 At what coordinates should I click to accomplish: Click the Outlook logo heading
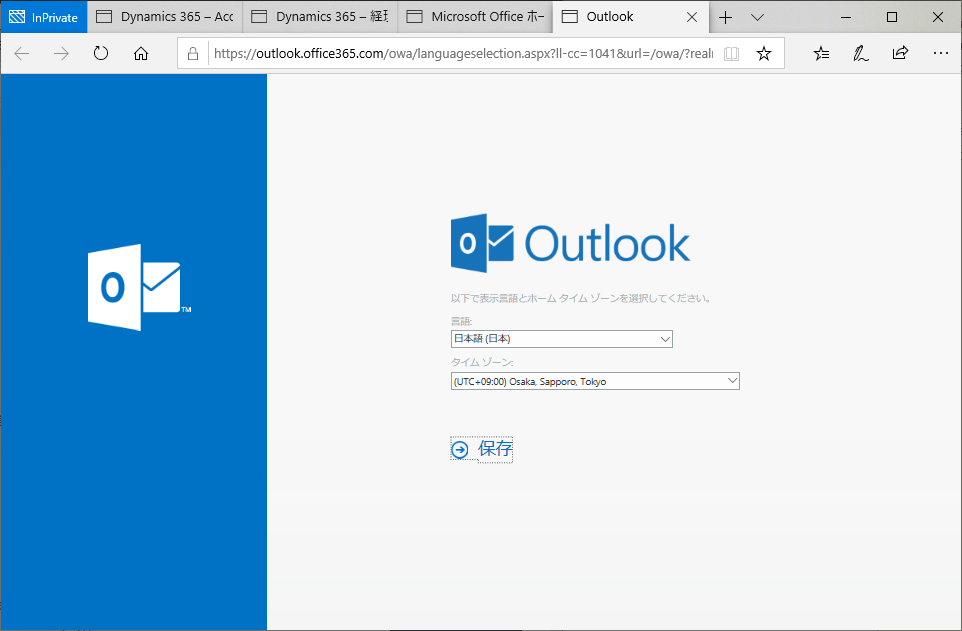pyautogui.click(x=571, y=244)
